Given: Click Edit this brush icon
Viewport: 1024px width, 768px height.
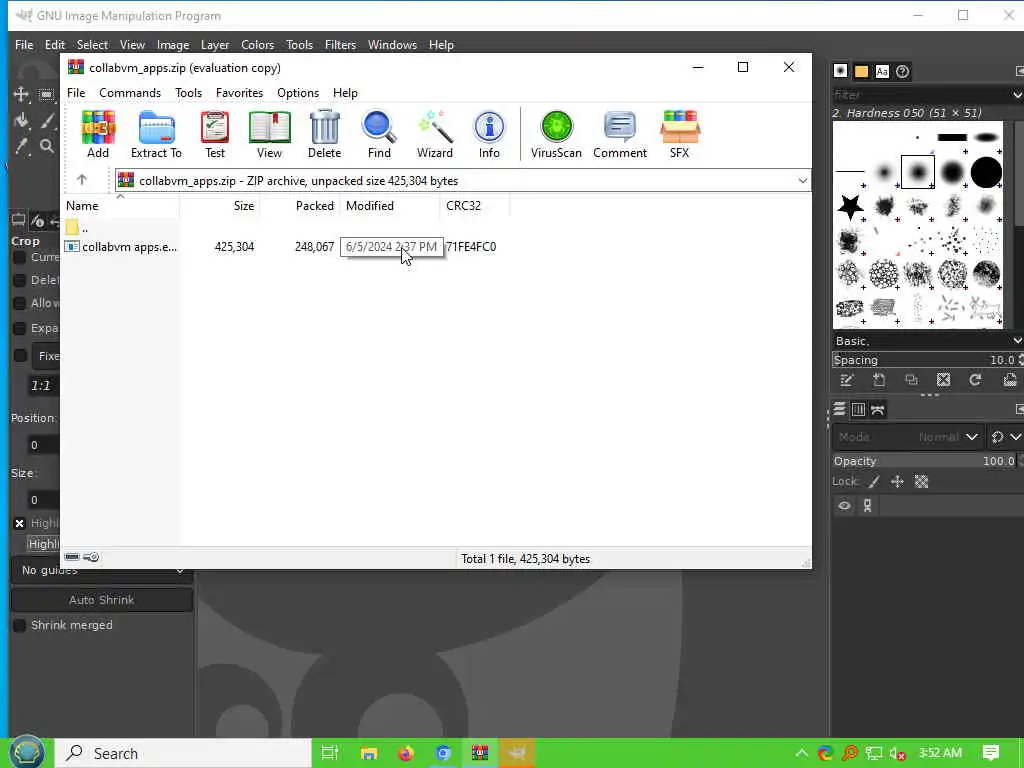Looking at the screenshot, I should [x=847, y=380].
